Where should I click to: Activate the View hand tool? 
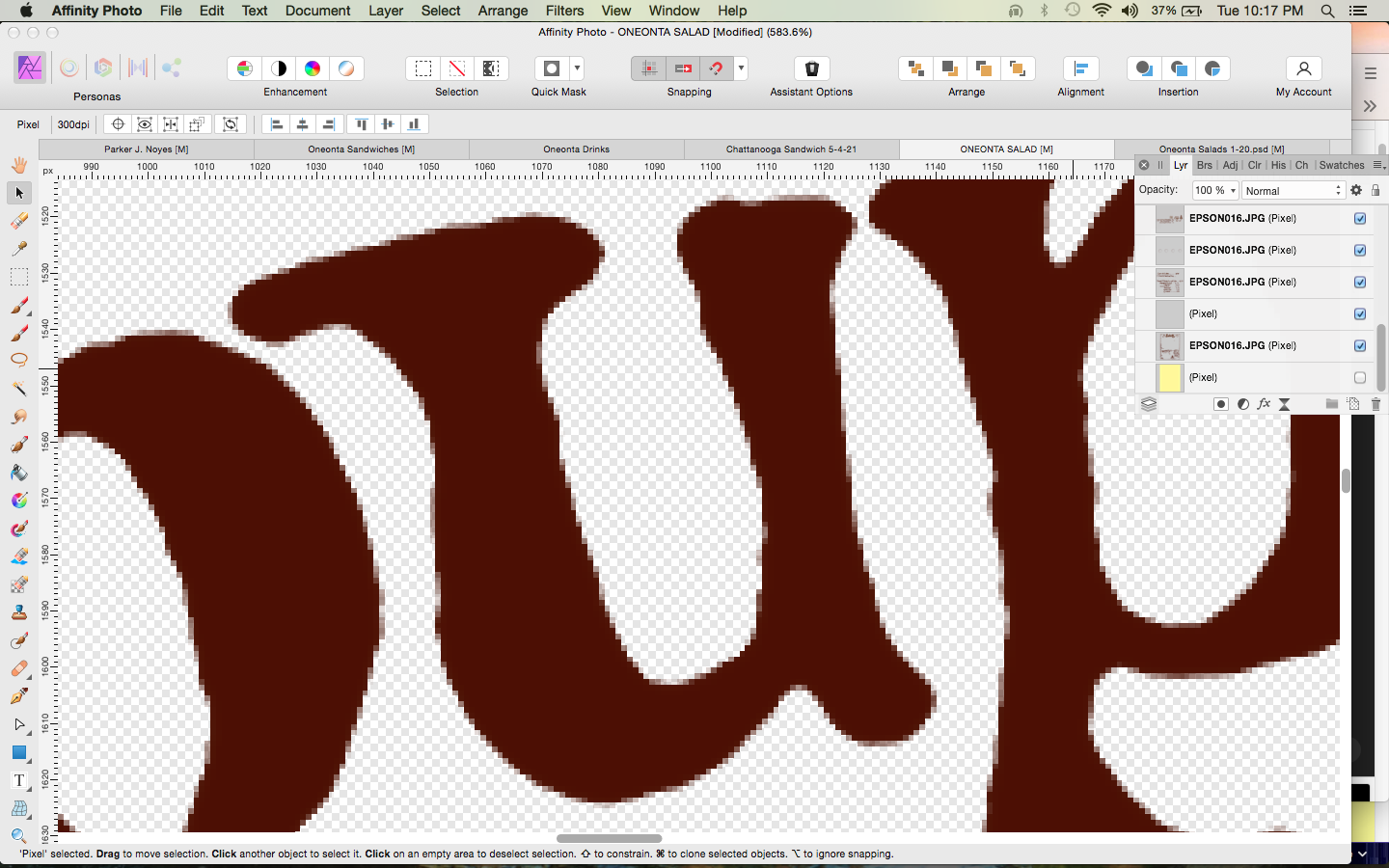18,165
